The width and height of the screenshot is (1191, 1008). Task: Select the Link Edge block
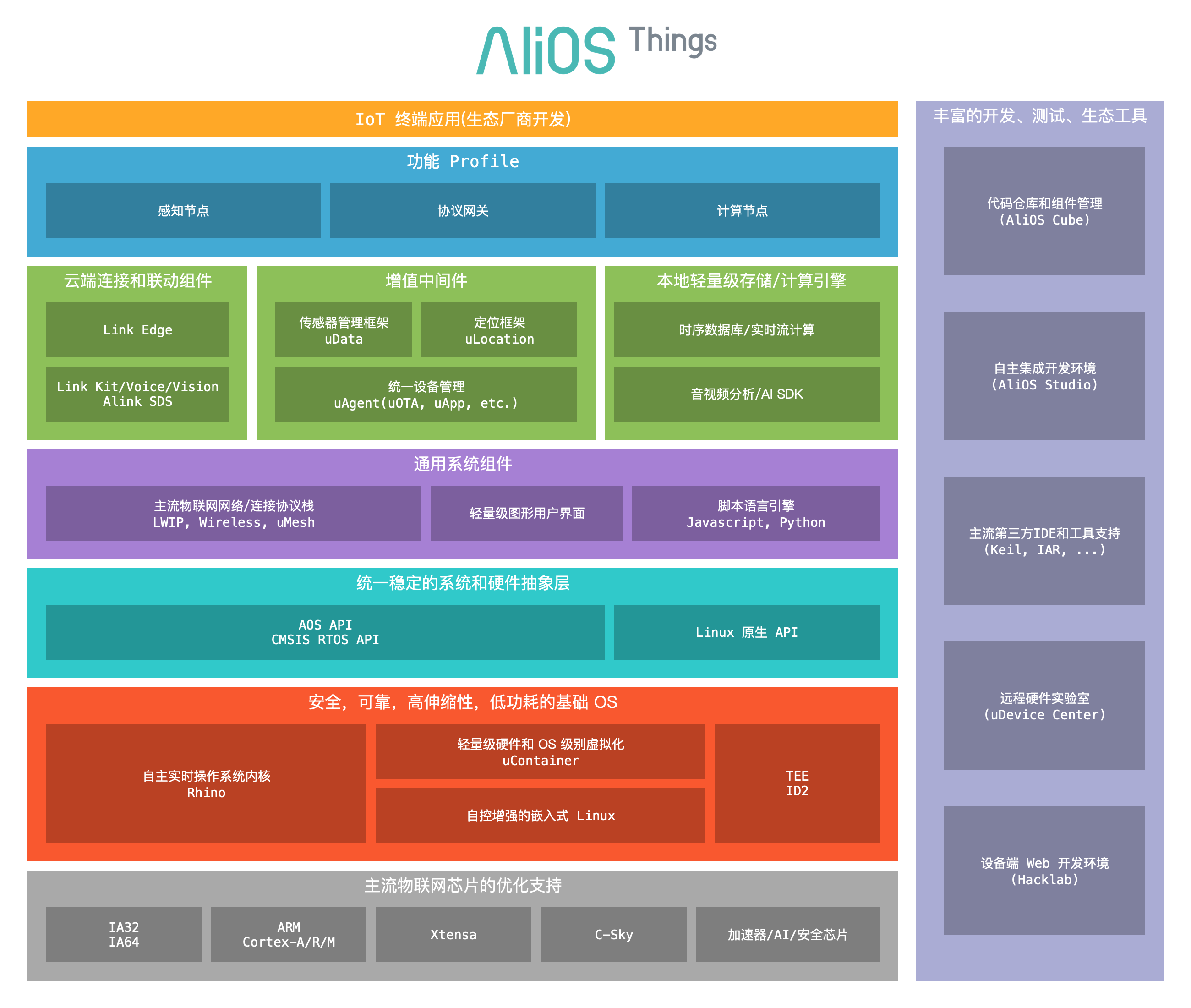(137, 330)
